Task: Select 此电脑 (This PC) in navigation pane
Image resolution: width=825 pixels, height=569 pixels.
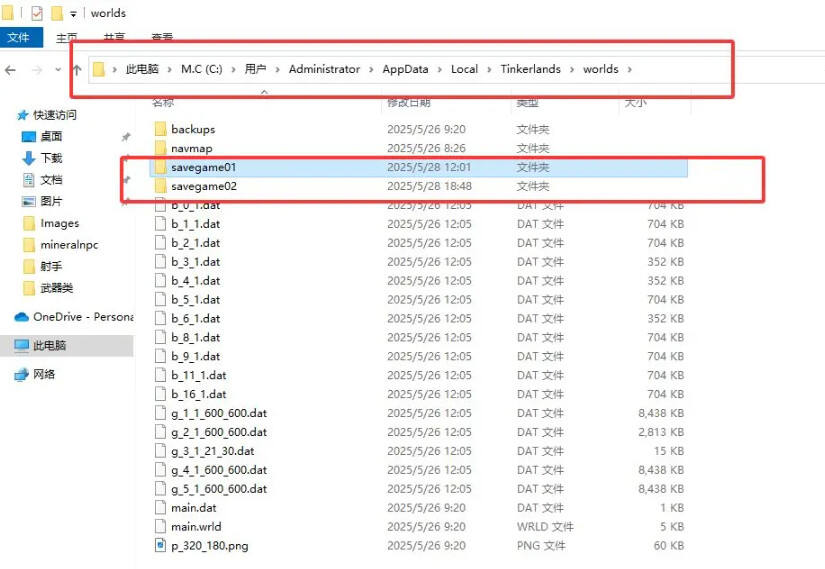Action: click(49, 345)
